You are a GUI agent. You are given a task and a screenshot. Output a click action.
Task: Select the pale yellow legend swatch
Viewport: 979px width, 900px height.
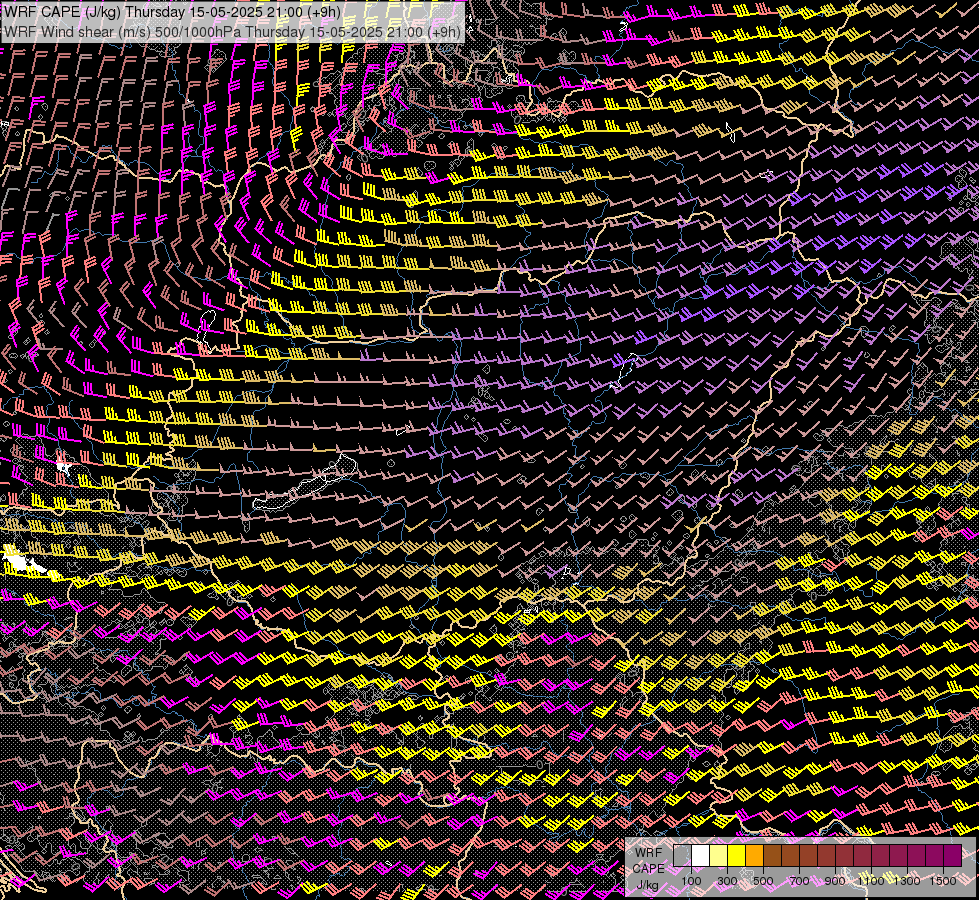pyautogui.click(x=719, y=856)
